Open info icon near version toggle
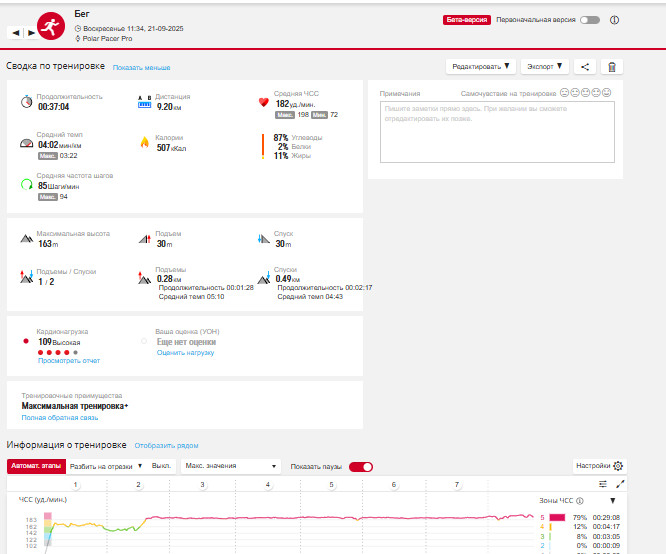The image size is (666, 554). (614, 20)
